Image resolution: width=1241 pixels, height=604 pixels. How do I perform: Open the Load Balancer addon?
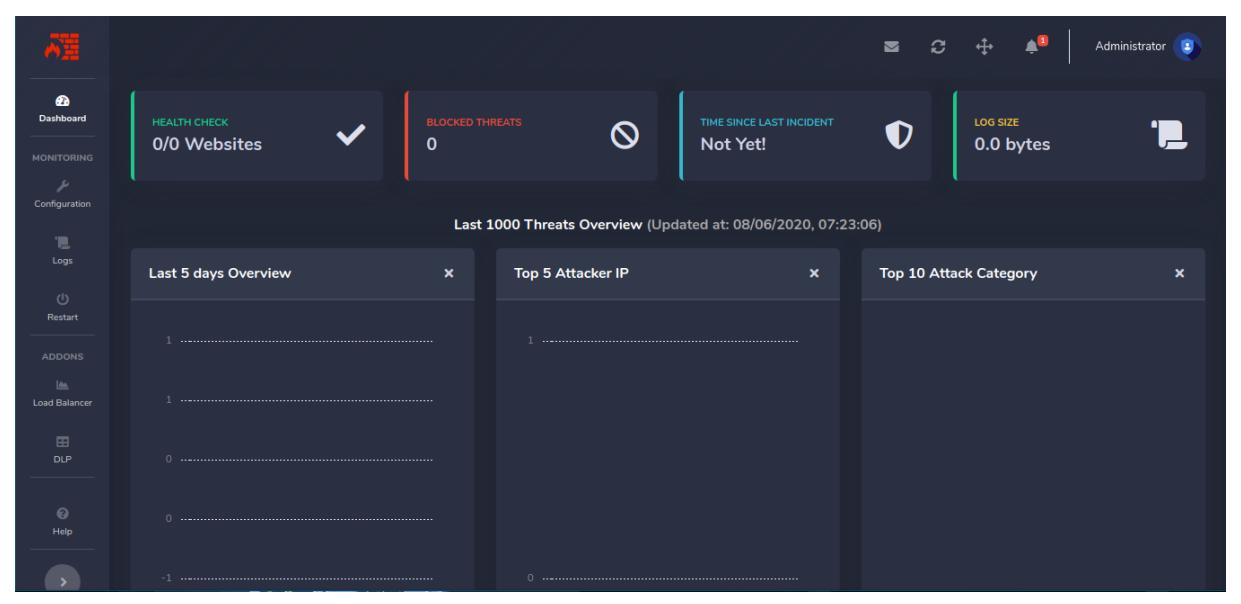coord(62,393)
